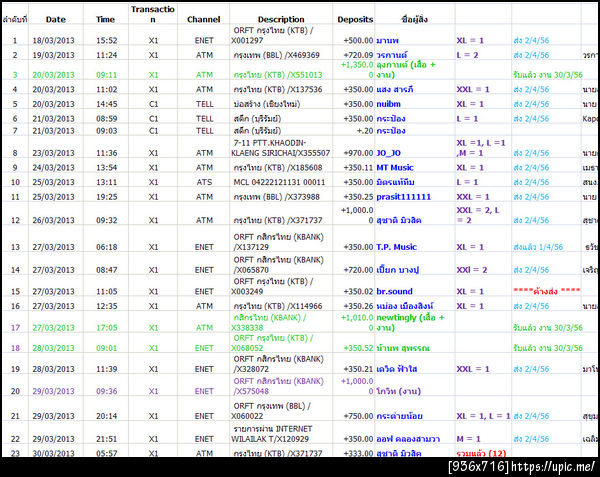Screen dimensions: 600x477
Task: Click name cell T.P. Music
Action: tap(396, 247)
